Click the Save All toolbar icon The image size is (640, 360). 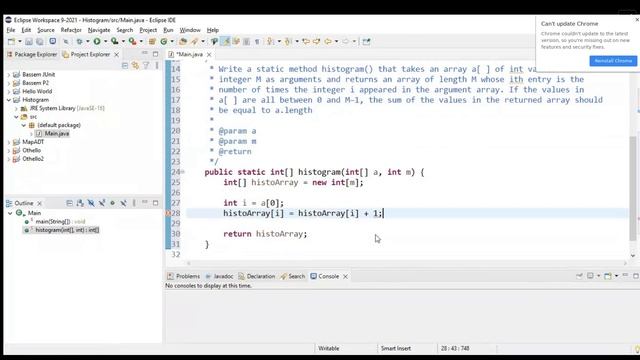(40, 41)
